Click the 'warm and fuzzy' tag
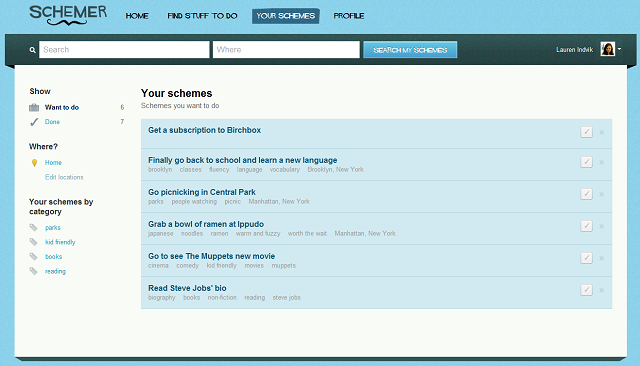 [x=258, y=233]
